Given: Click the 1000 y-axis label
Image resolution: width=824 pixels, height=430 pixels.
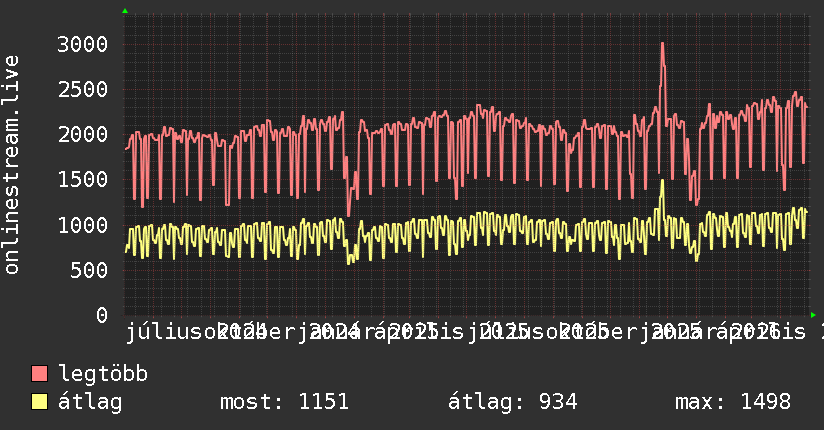Looking at the screenshot, I should click(x=83, y=225).
